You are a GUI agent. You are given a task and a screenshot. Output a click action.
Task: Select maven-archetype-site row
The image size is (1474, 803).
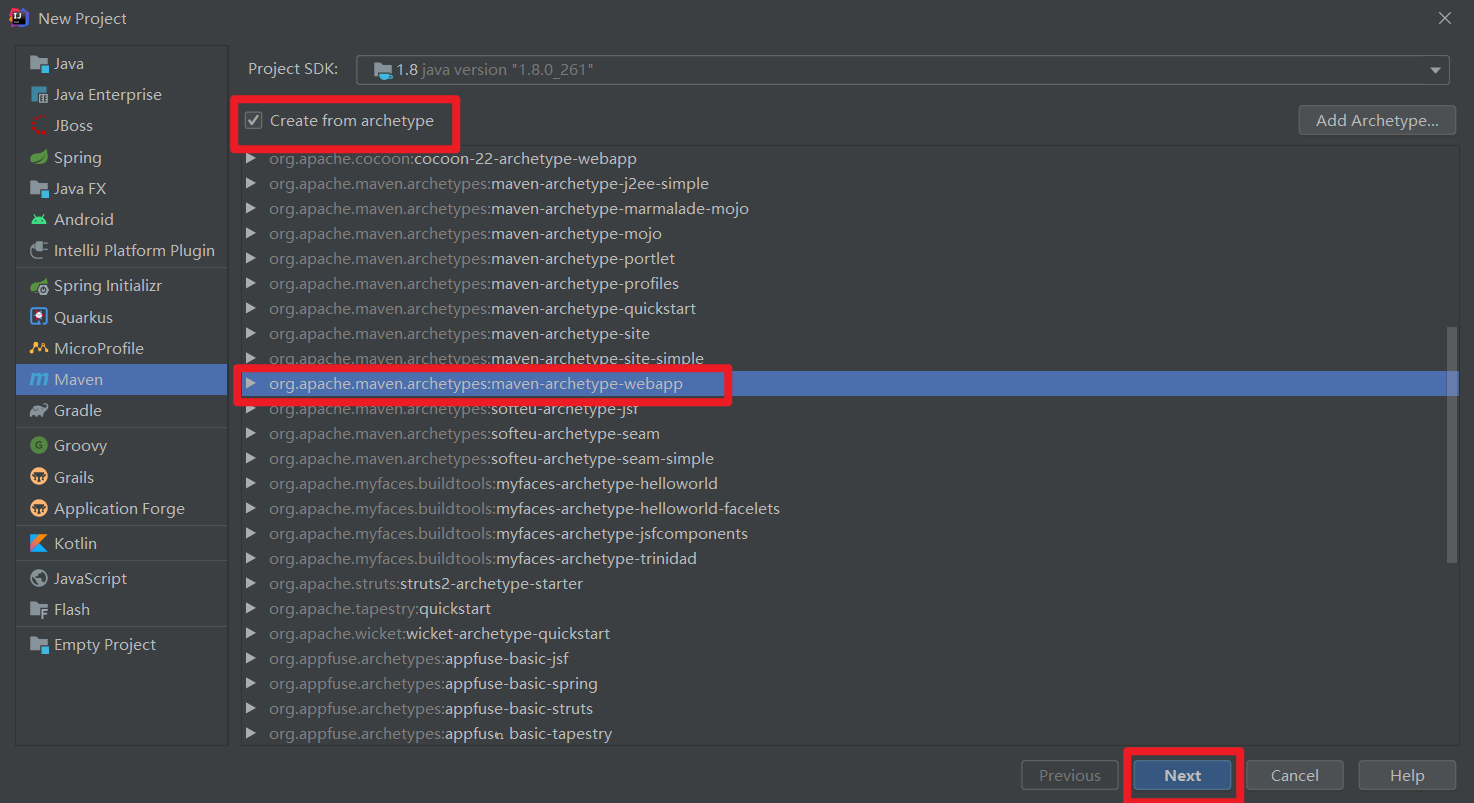[850, 334]
